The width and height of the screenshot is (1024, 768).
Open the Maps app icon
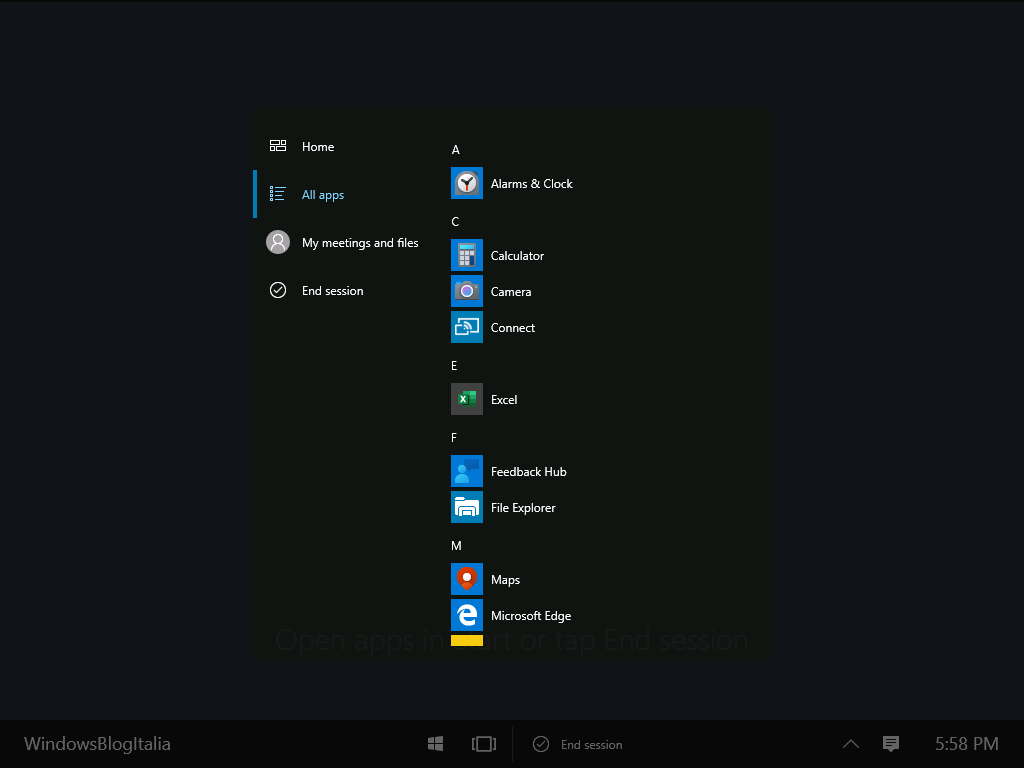pos(467,579)
